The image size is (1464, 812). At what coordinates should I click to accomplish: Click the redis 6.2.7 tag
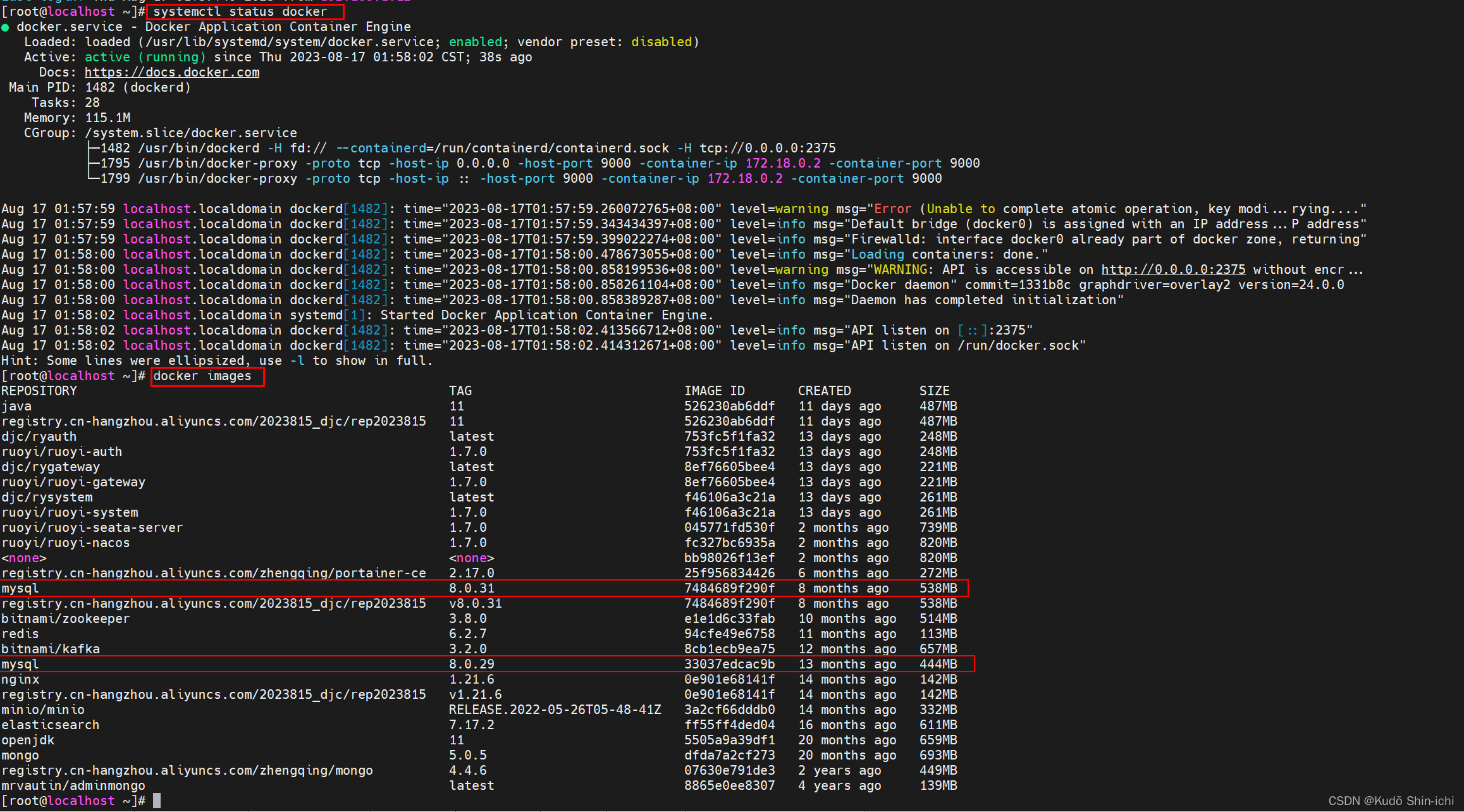[x=468, y=634]
